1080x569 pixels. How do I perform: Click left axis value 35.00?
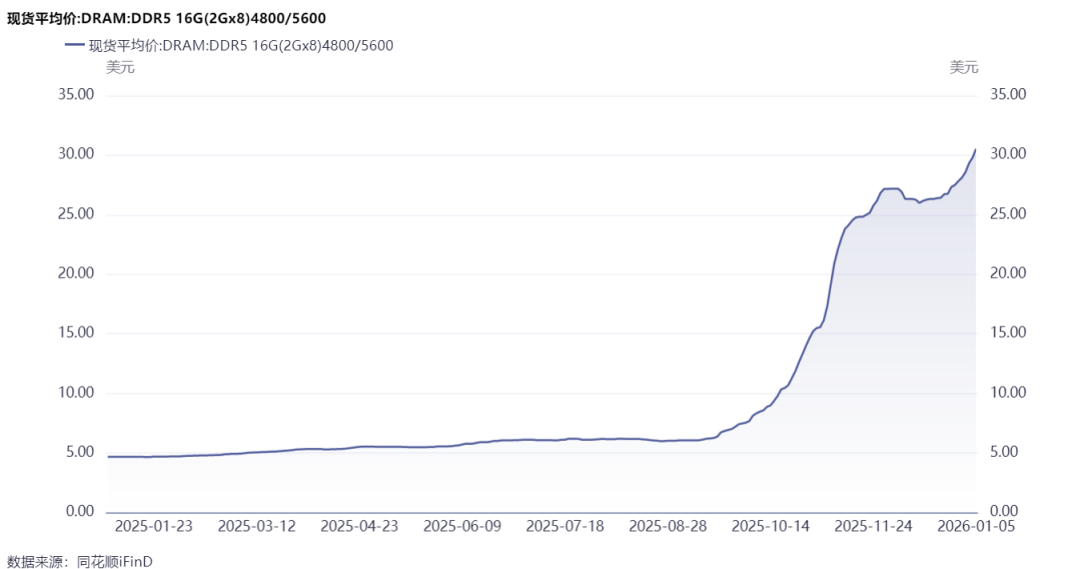[x=76, y=94]
